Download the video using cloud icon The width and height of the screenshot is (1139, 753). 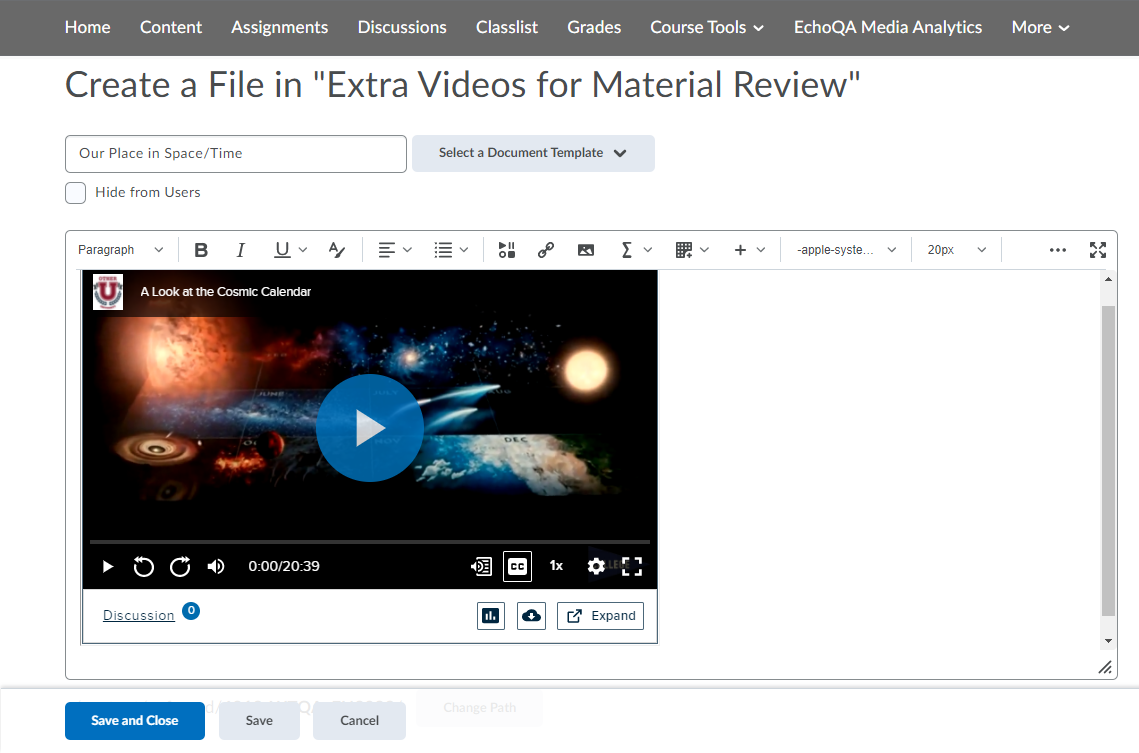tap(531, 616)
